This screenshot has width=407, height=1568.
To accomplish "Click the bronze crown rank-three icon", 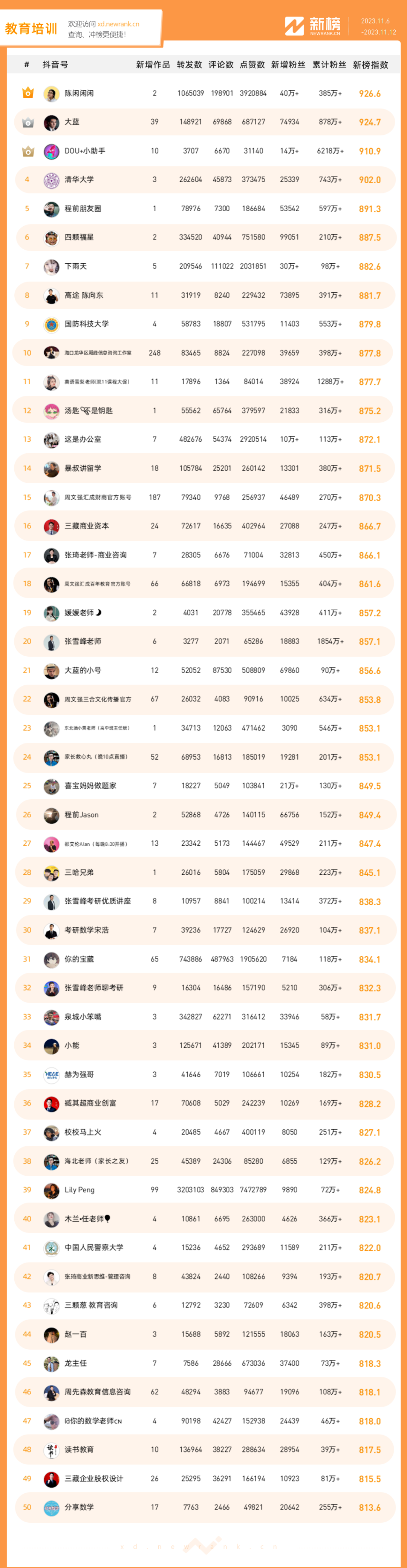I will (28, 151).
